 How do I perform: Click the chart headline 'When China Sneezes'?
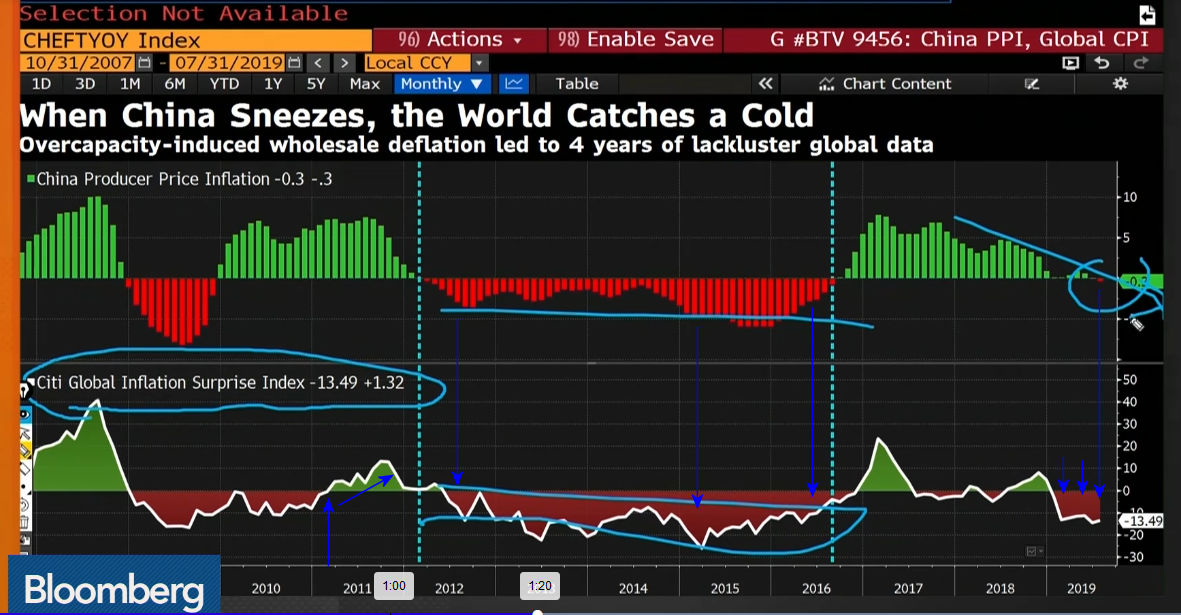click(416, 115)
